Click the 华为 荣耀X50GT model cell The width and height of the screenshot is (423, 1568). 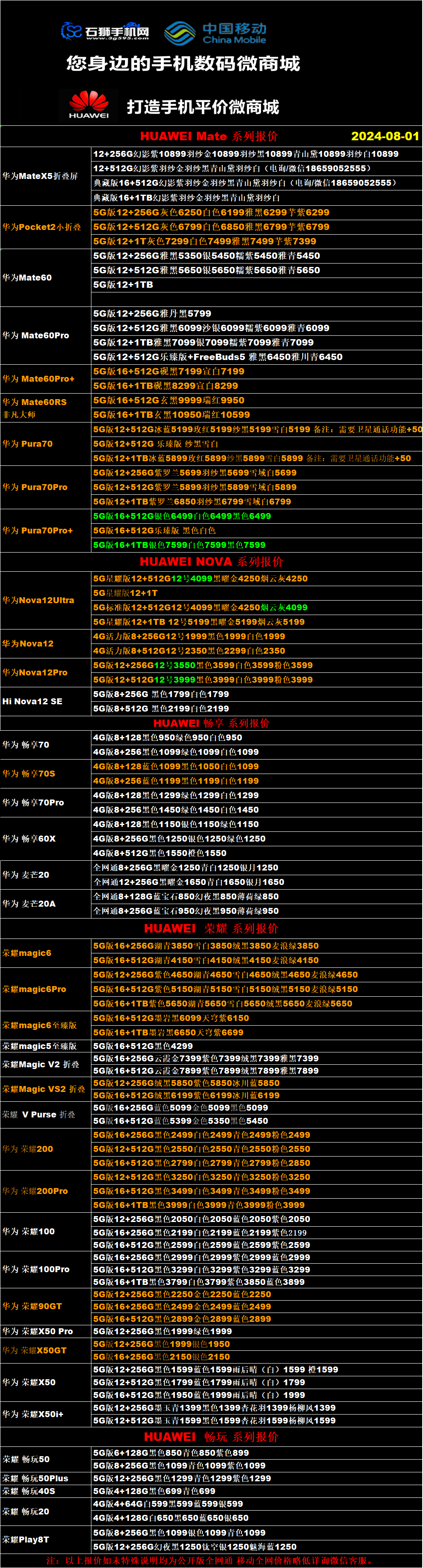coord(45,1350)
